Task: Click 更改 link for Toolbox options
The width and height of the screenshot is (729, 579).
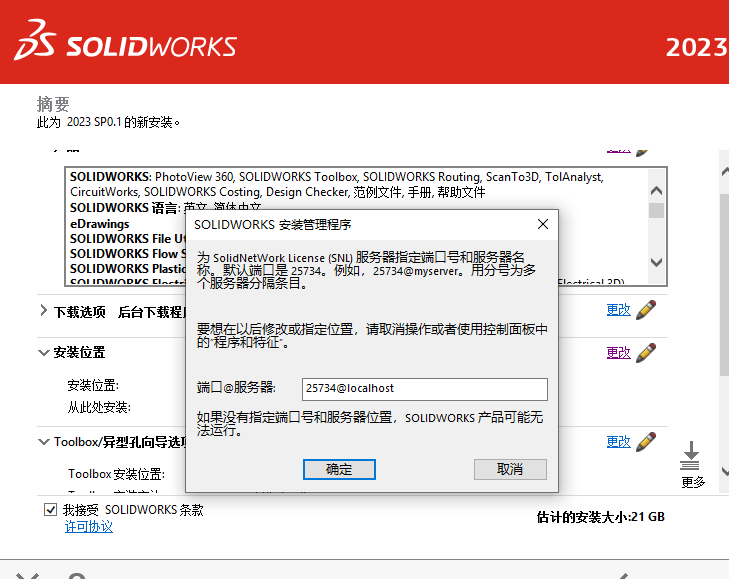Action: pyautogui.click(x=618, y=442)
